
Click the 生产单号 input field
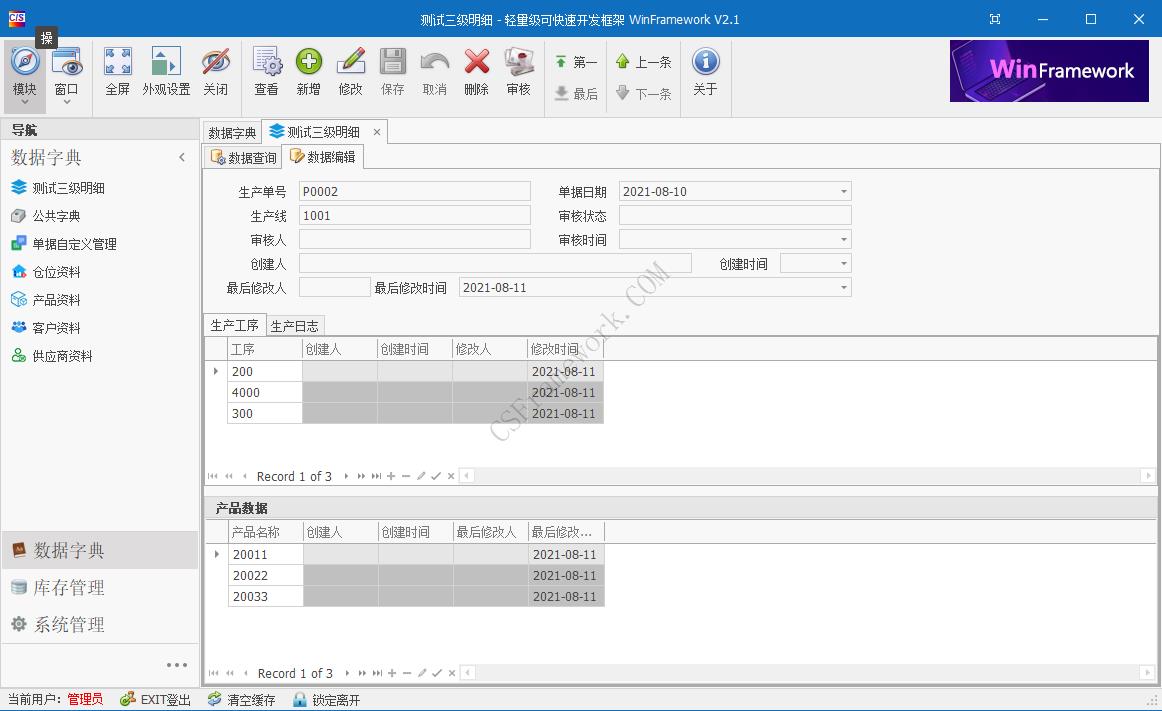click(414, 190)
